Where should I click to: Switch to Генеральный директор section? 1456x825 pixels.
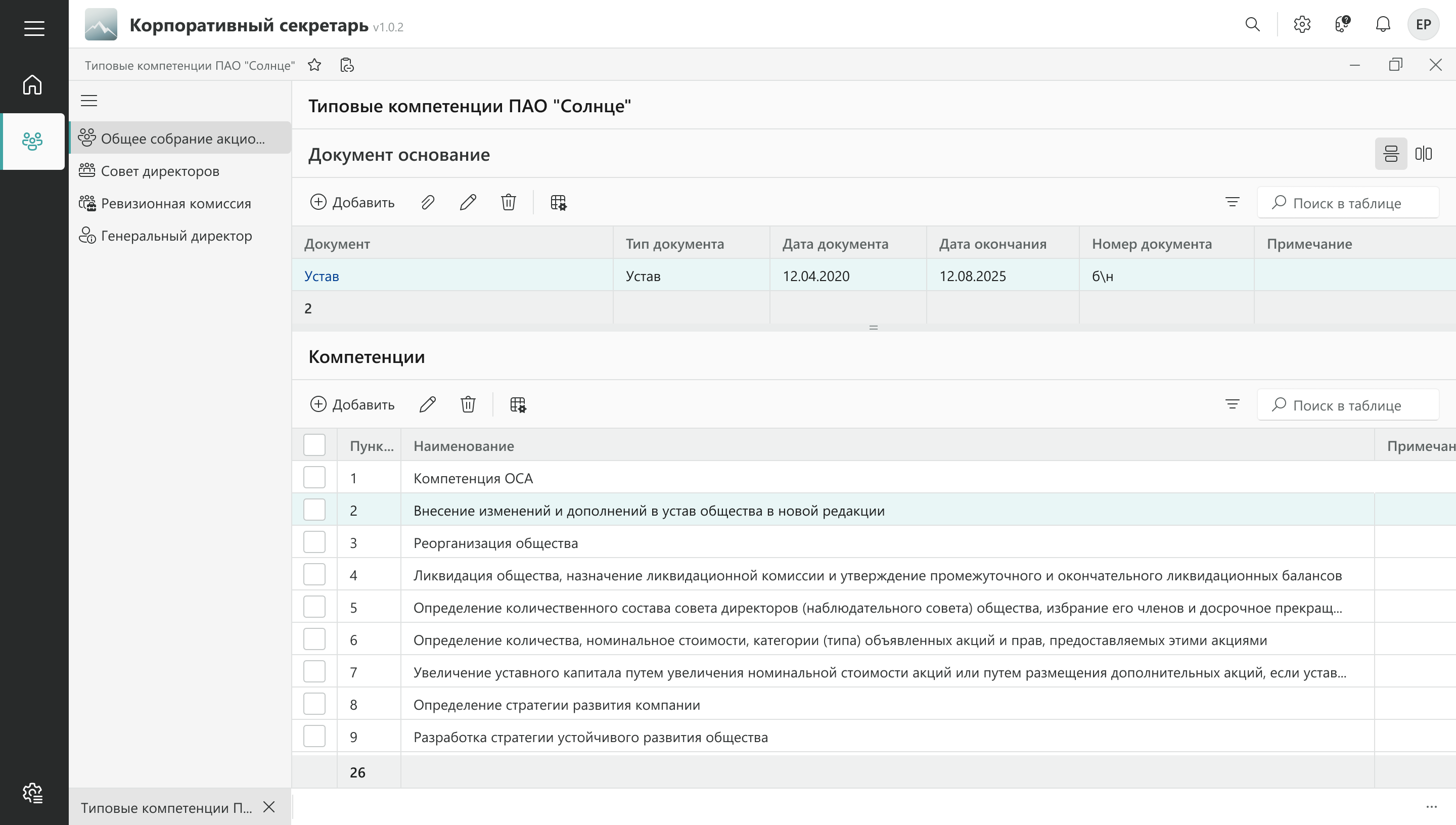[x=176, y=236]
